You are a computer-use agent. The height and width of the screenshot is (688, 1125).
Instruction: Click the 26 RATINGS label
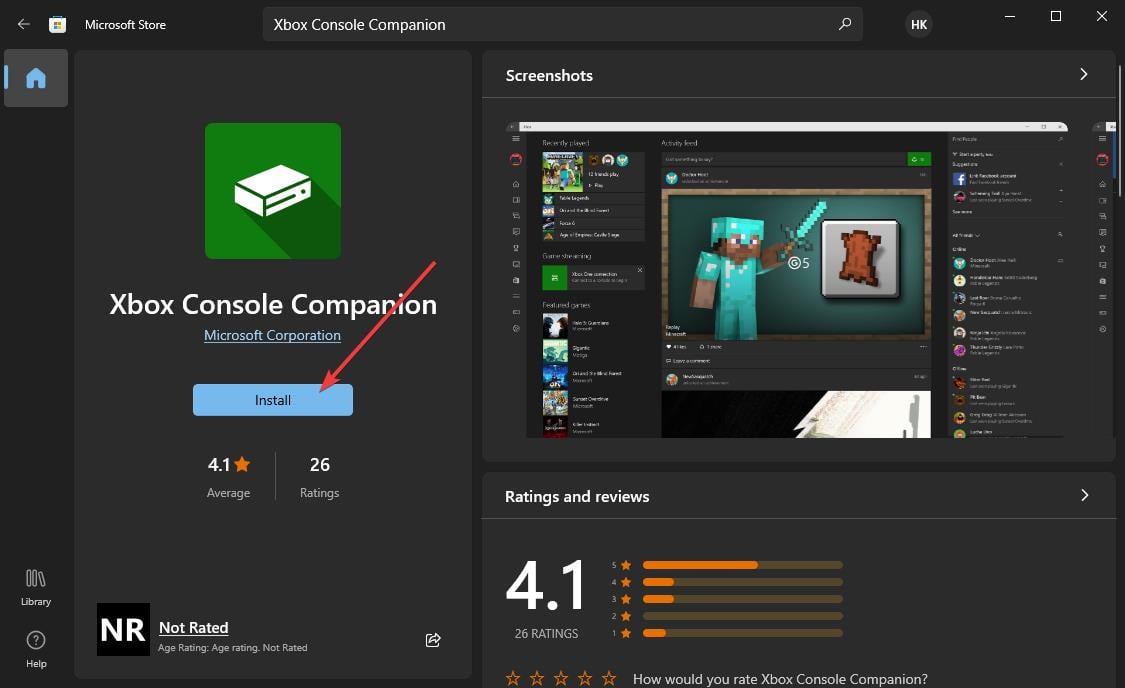546,633
